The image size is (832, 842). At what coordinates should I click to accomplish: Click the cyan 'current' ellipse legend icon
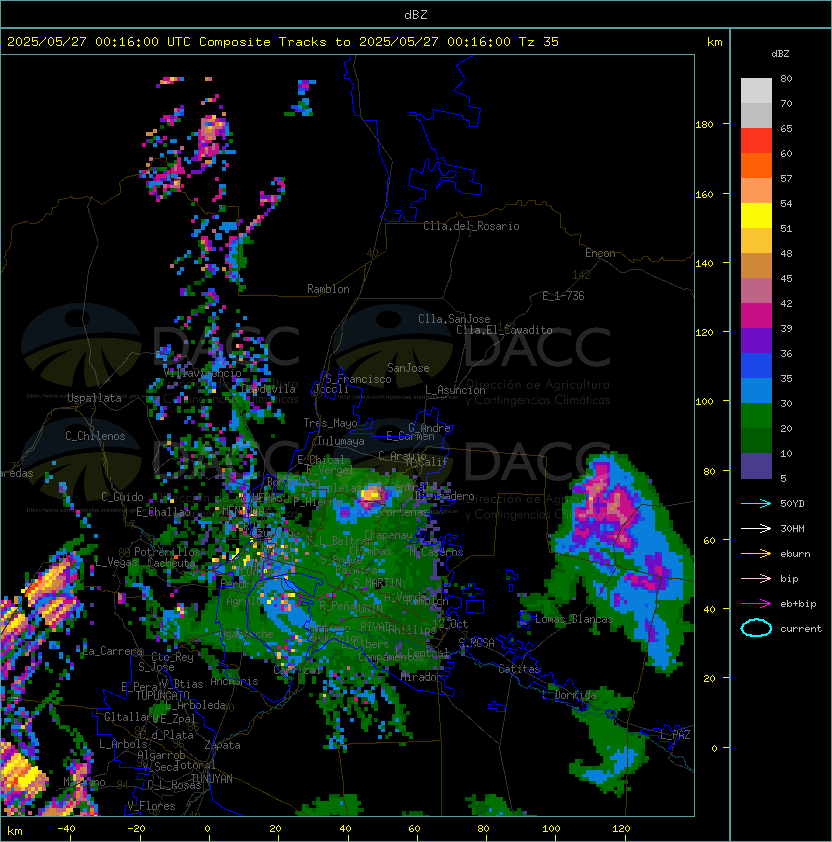(756, 628)
